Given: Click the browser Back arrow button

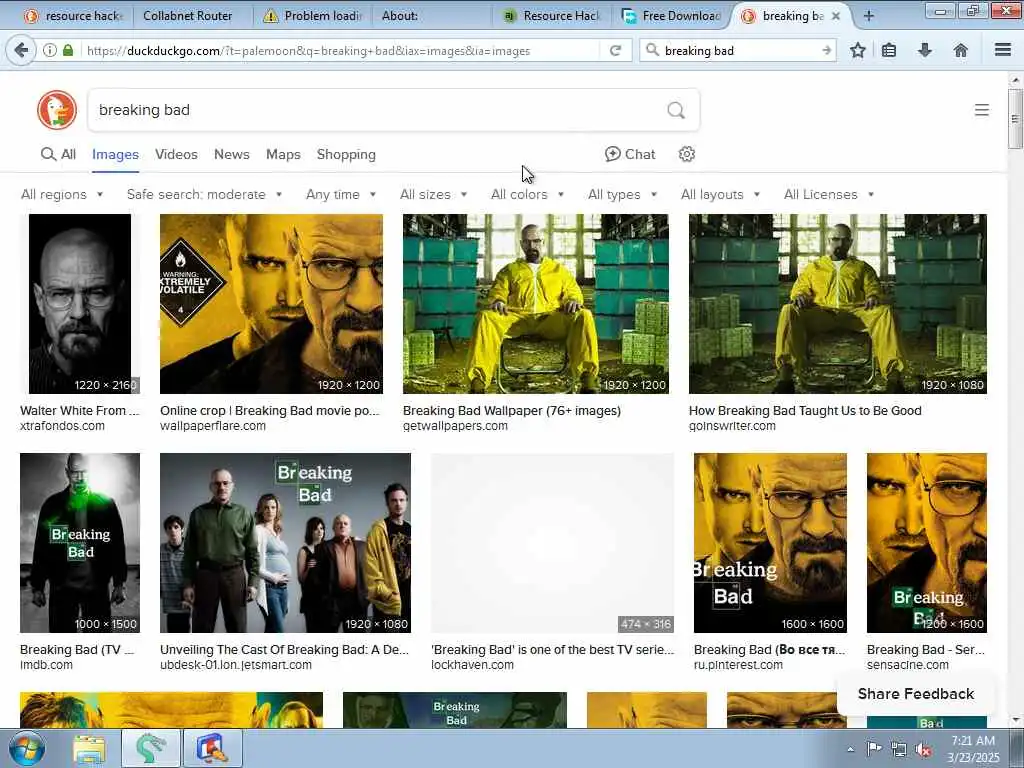Looking at the screenshot, I should 21,50.
